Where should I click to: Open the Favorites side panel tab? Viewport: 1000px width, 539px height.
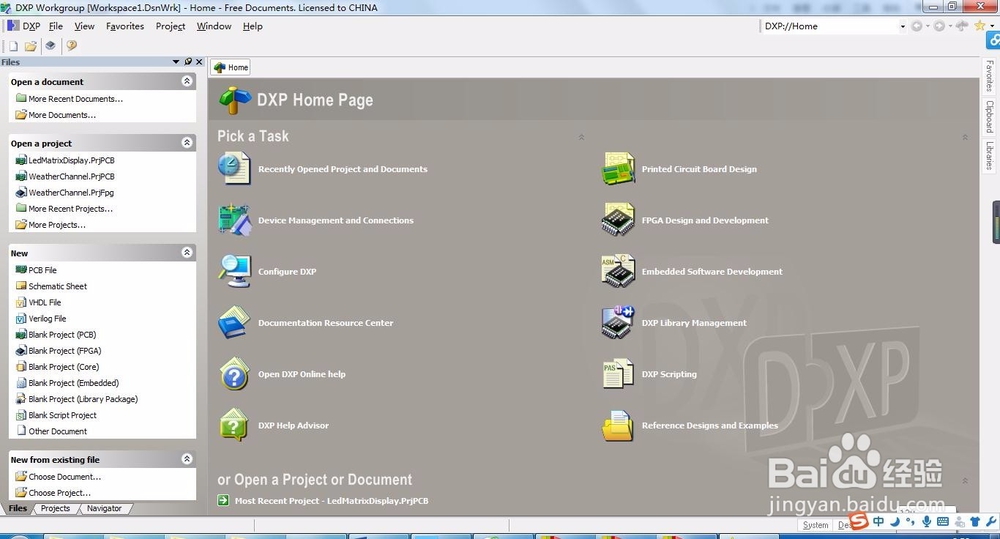pyautogui.click(x=989, y=75)
